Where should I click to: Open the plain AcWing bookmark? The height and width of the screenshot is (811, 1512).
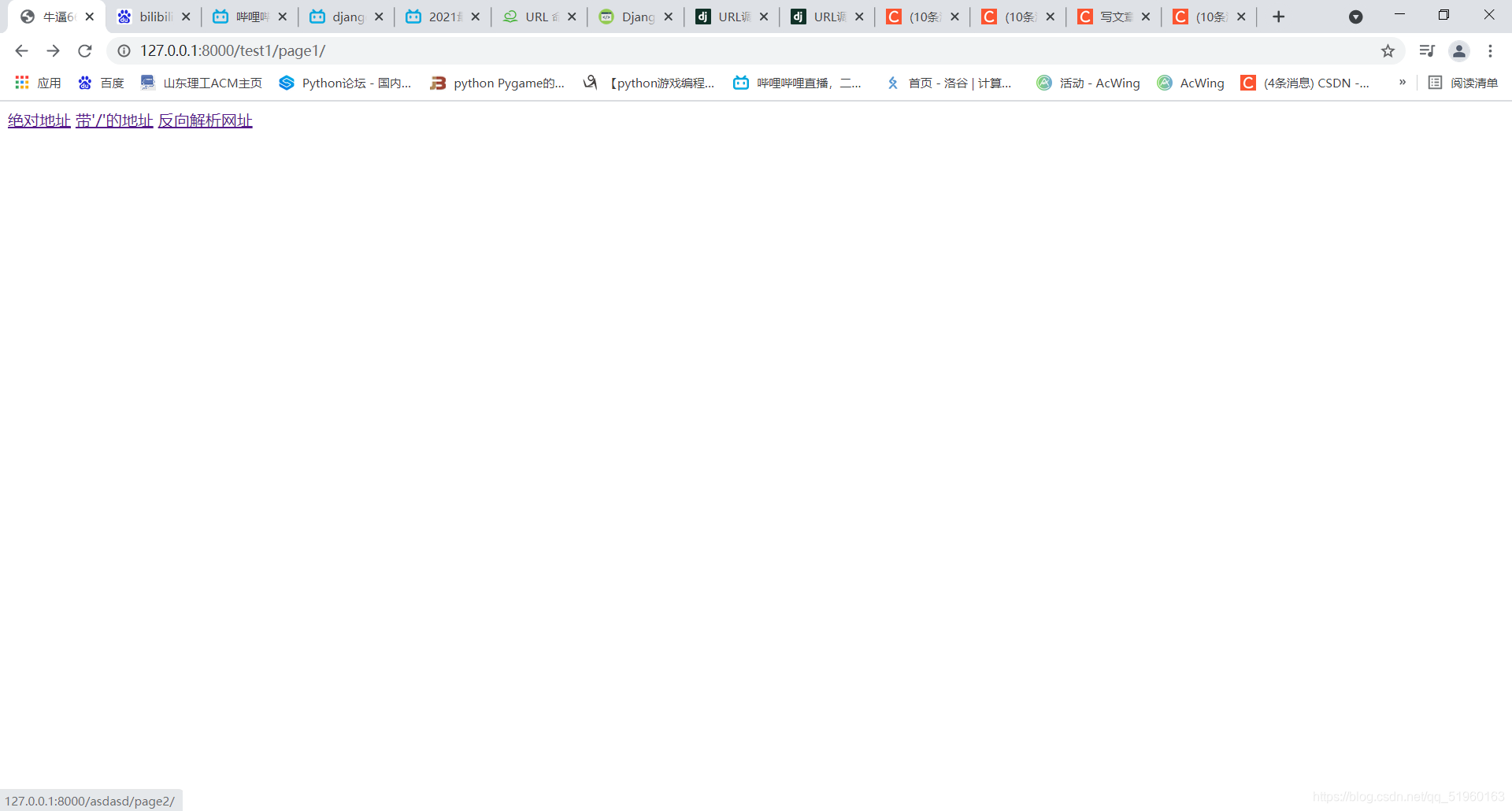1191,83
